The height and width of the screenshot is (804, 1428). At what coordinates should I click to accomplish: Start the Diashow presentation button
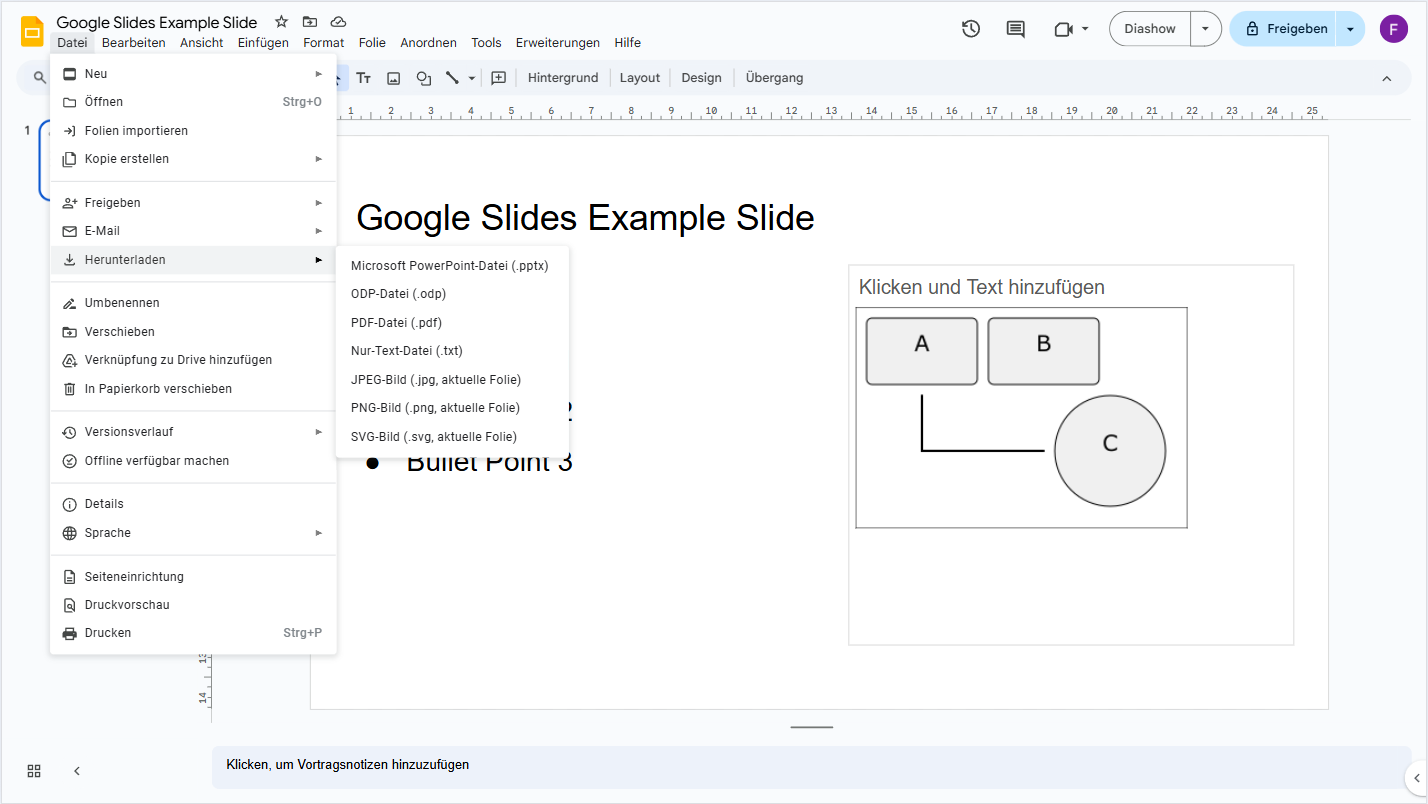pyautogui.click(x=1150, y=29)
